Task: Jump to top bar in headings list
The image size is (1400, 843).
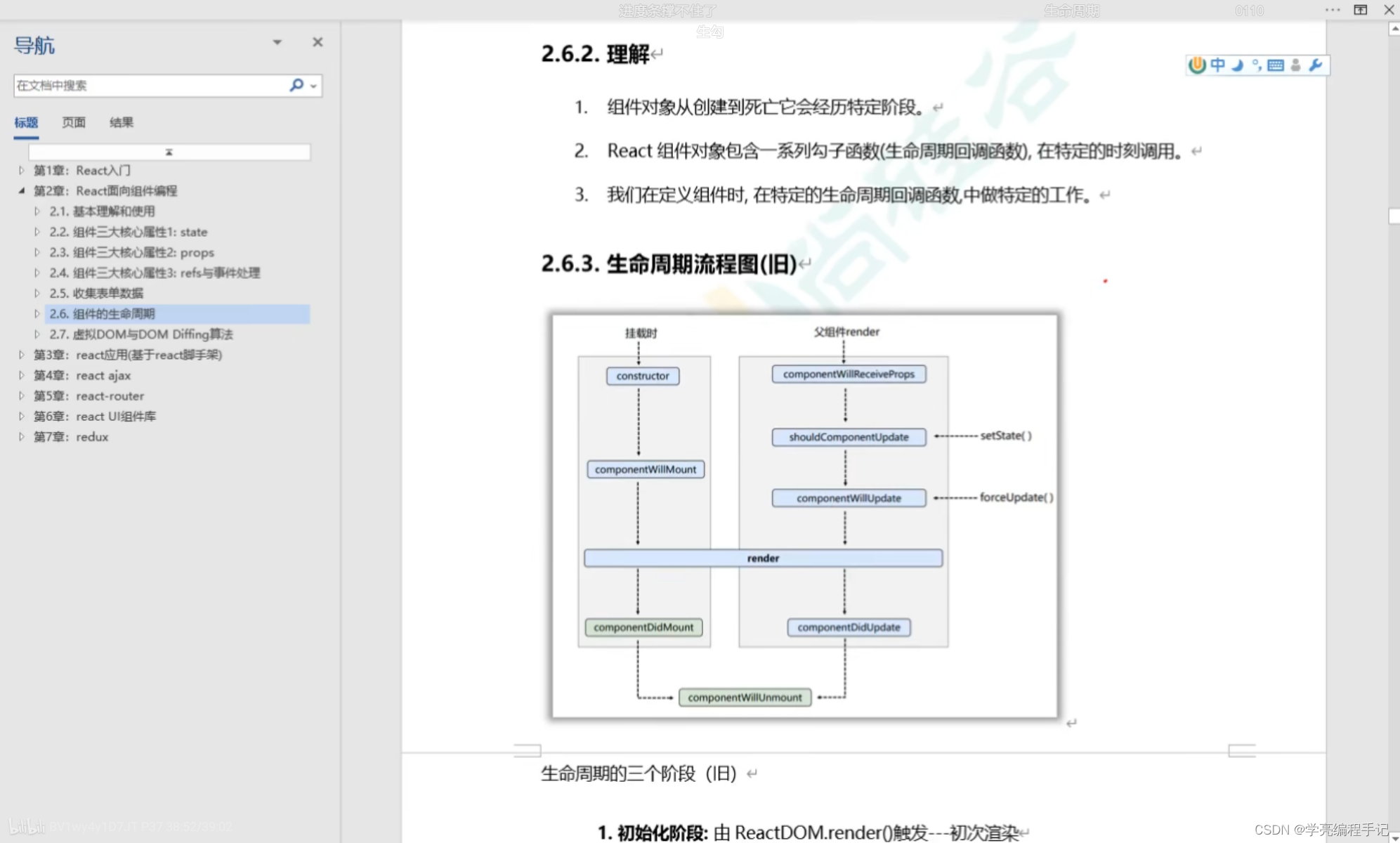Action: pyautogui.click(x=169, y=152)
